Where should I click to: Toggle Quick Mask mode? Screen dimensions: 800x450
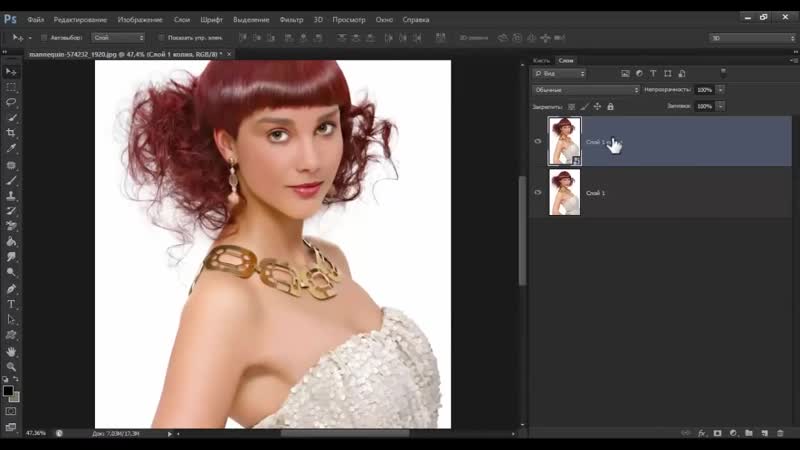11,411
